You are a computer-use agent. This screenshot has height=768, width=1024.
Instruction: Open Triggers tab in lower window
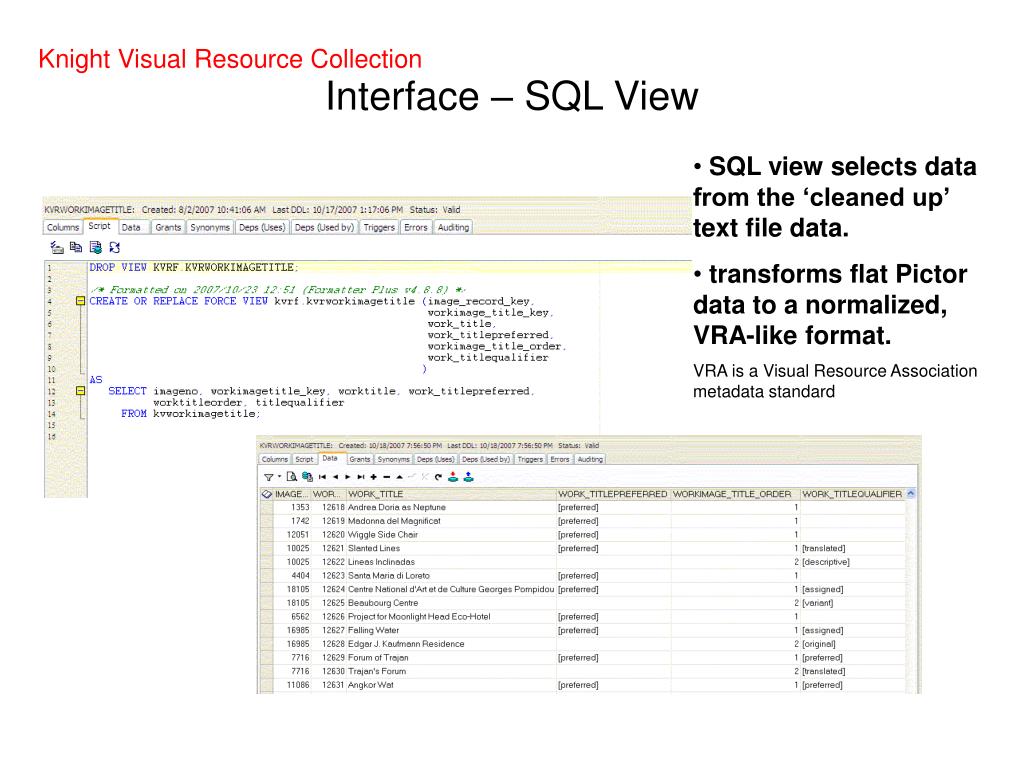[530, 459]
